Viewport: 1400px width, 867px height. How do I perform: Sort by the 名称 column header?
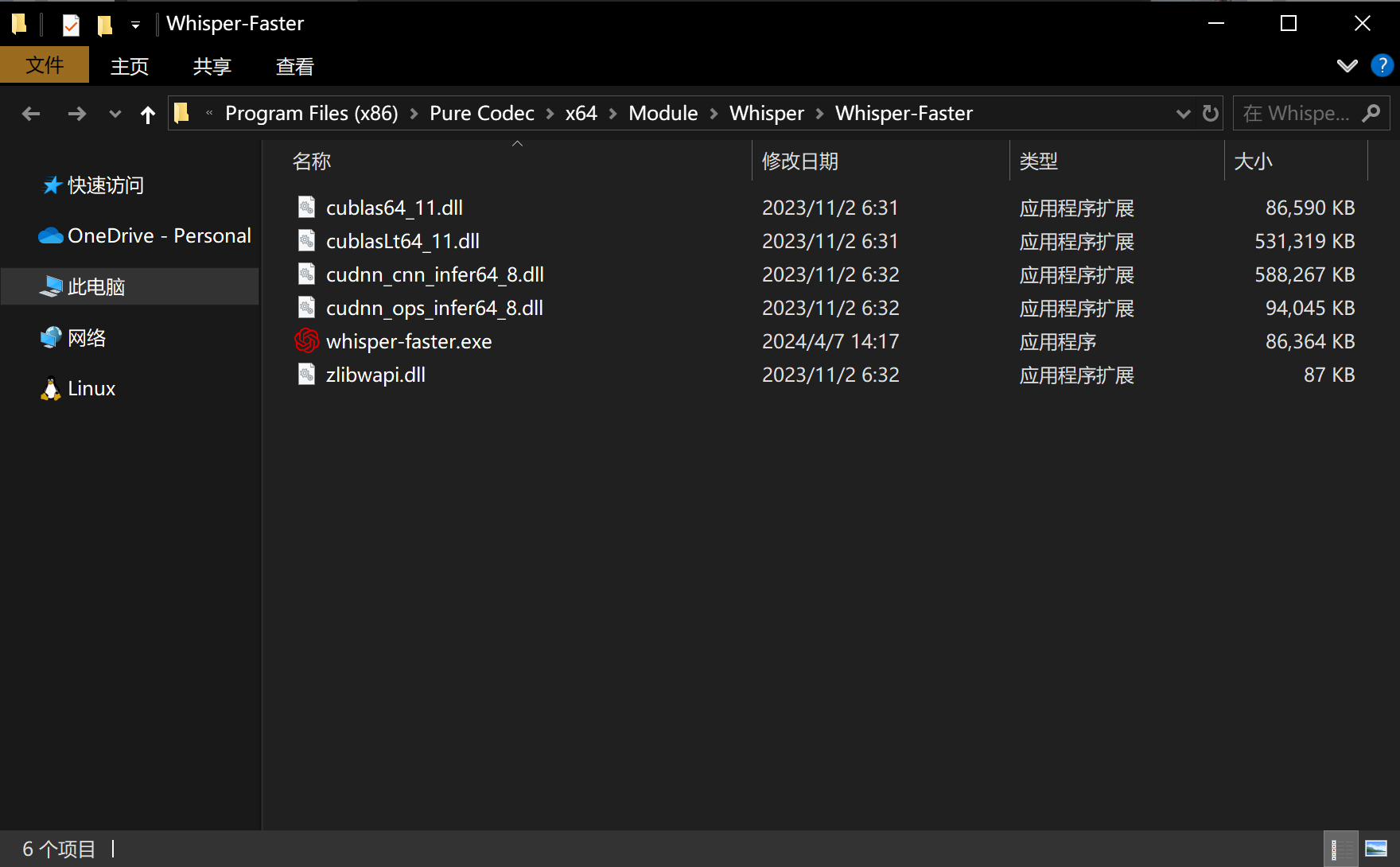pos(312,161)
